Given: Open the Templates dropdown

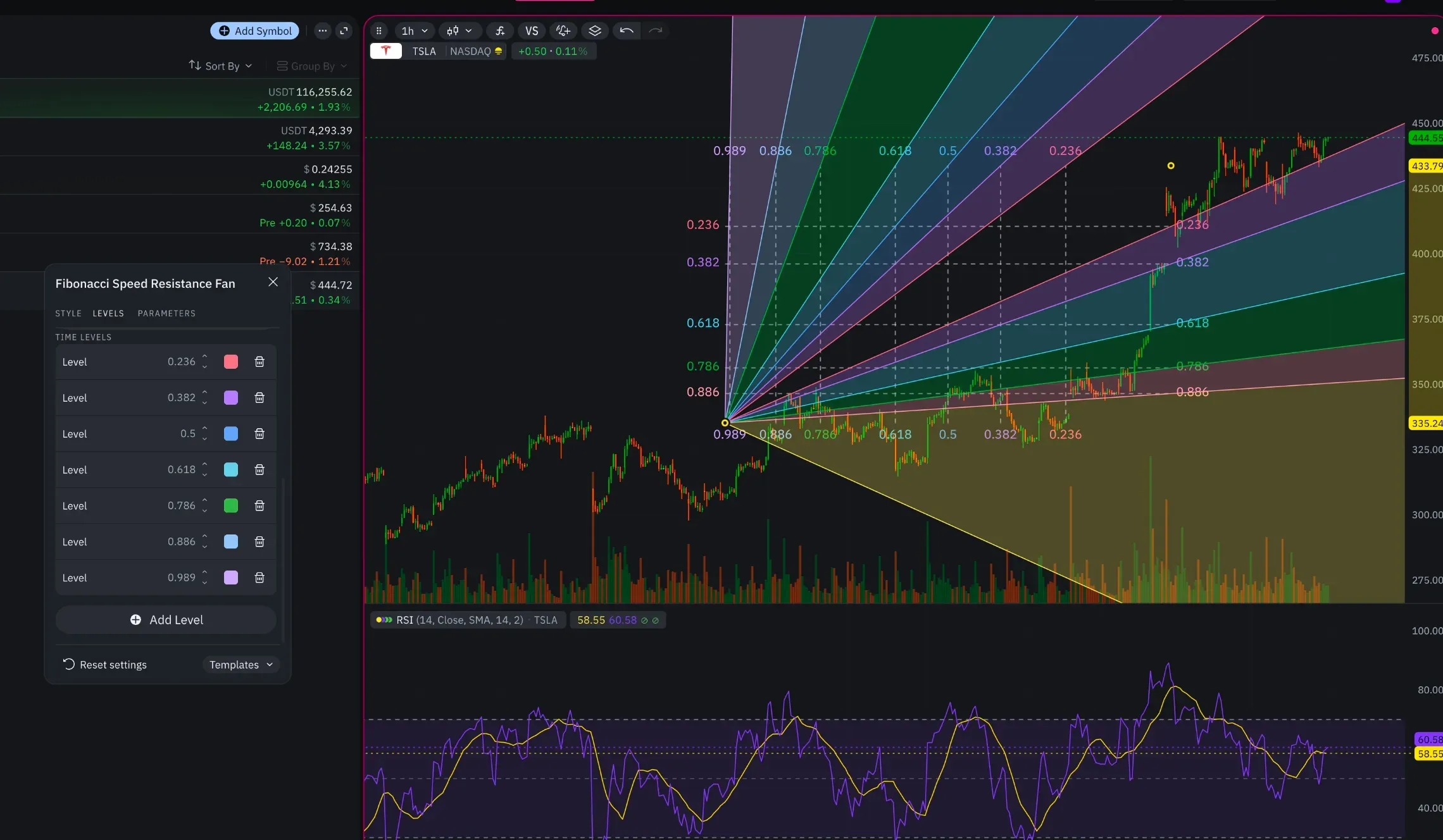Looking at the screenshot, I should [x=240, y=665].
